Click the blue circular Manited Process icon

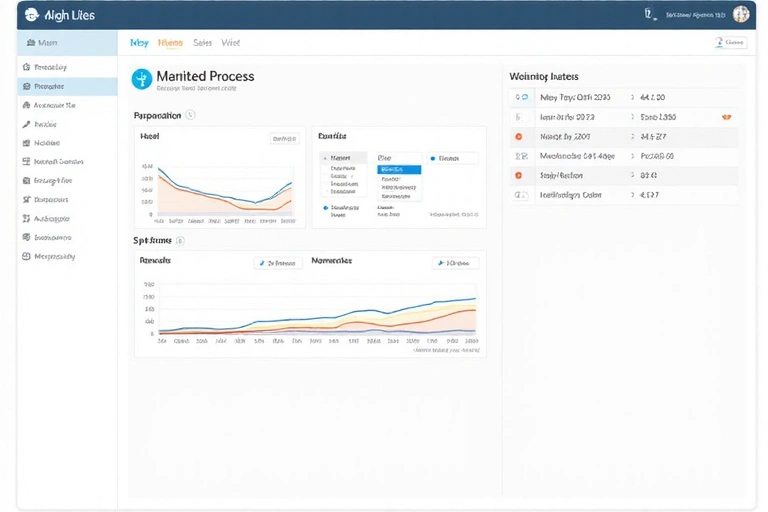141,78
